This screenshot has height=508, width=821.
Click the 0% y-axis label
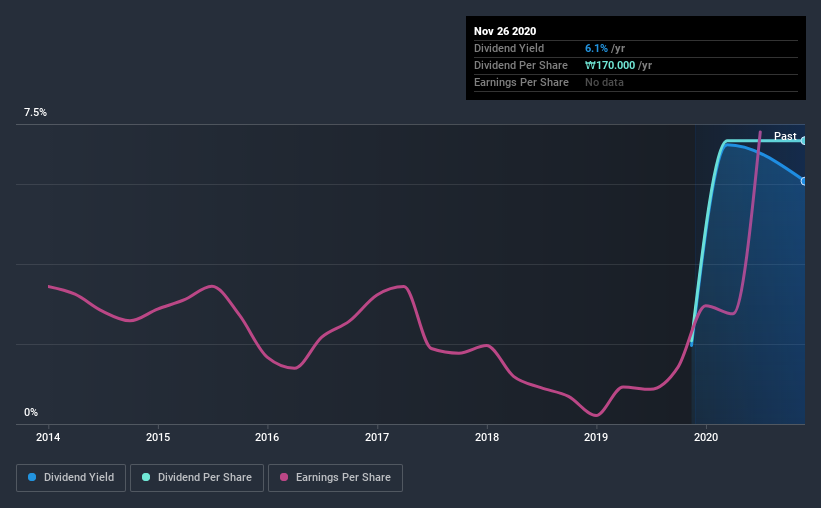coord(31,412)
